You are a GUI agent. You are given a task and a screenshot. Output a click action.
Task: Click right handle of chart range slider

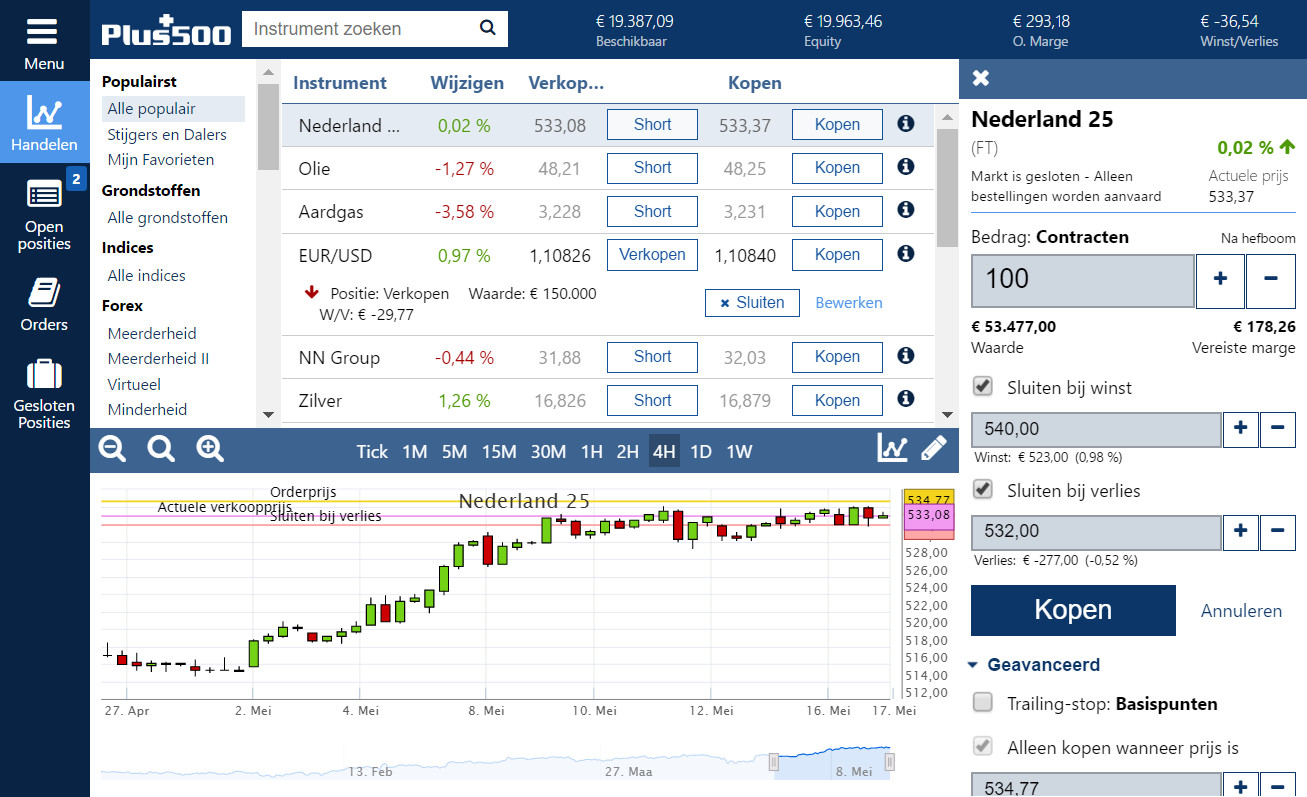click(889, 762)
